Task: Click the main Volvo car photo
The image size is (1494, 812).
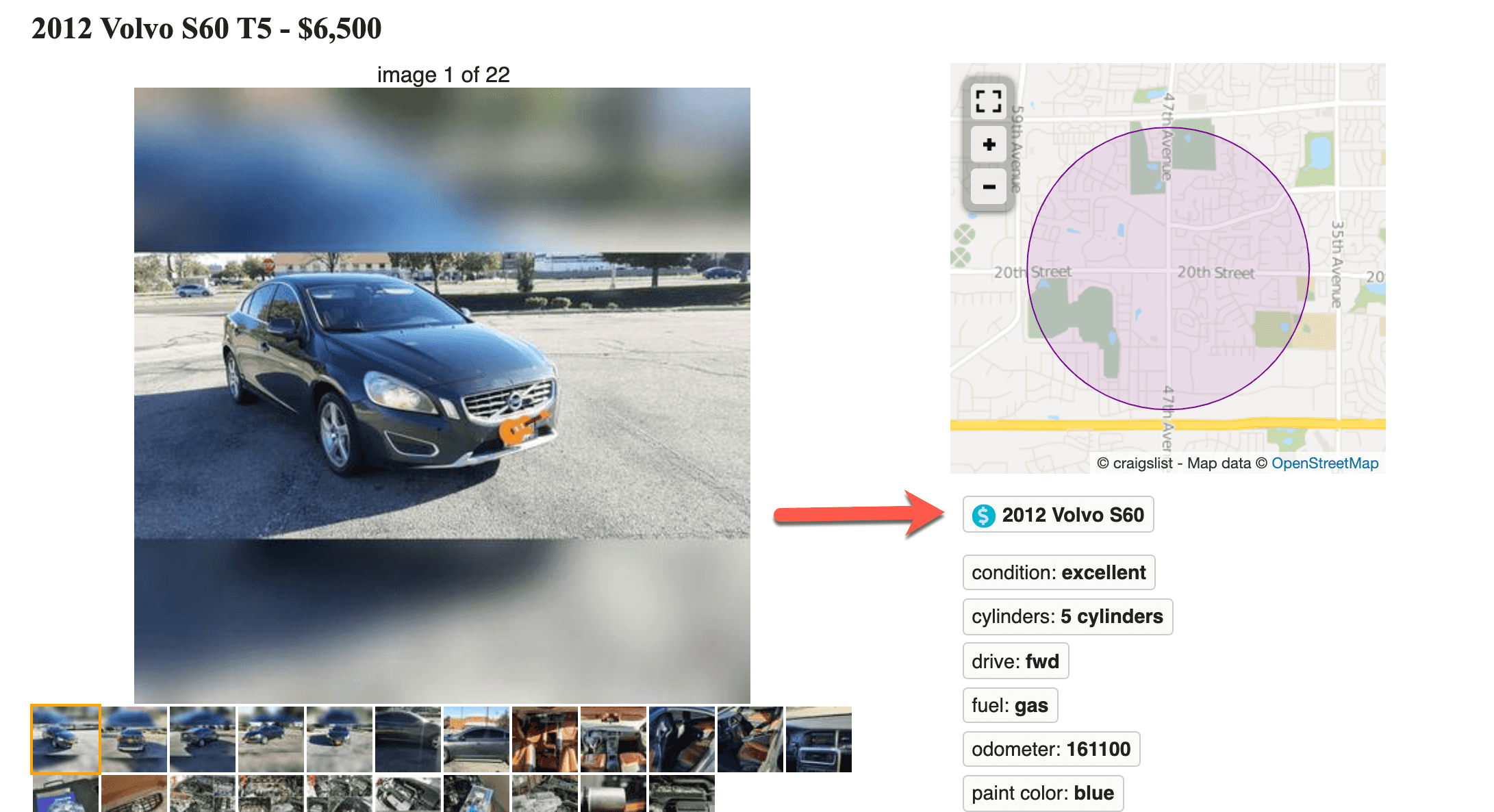Action: tap(442, 395)
